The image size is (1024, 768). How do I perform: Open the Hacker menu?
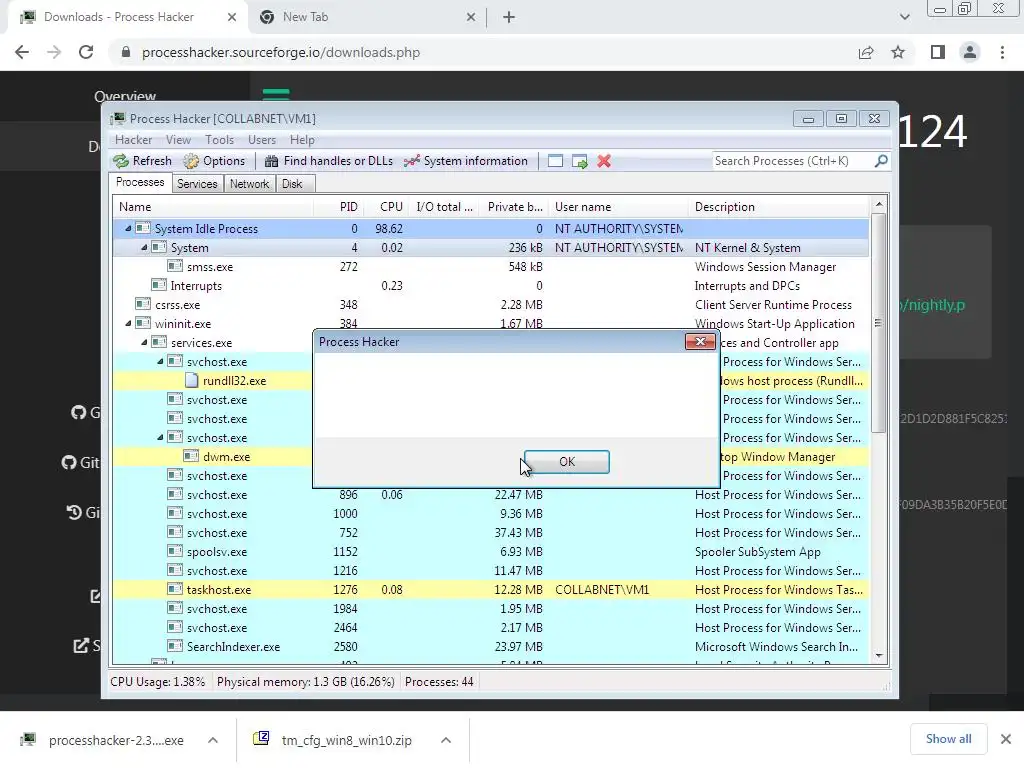click(x=133, y=140)
